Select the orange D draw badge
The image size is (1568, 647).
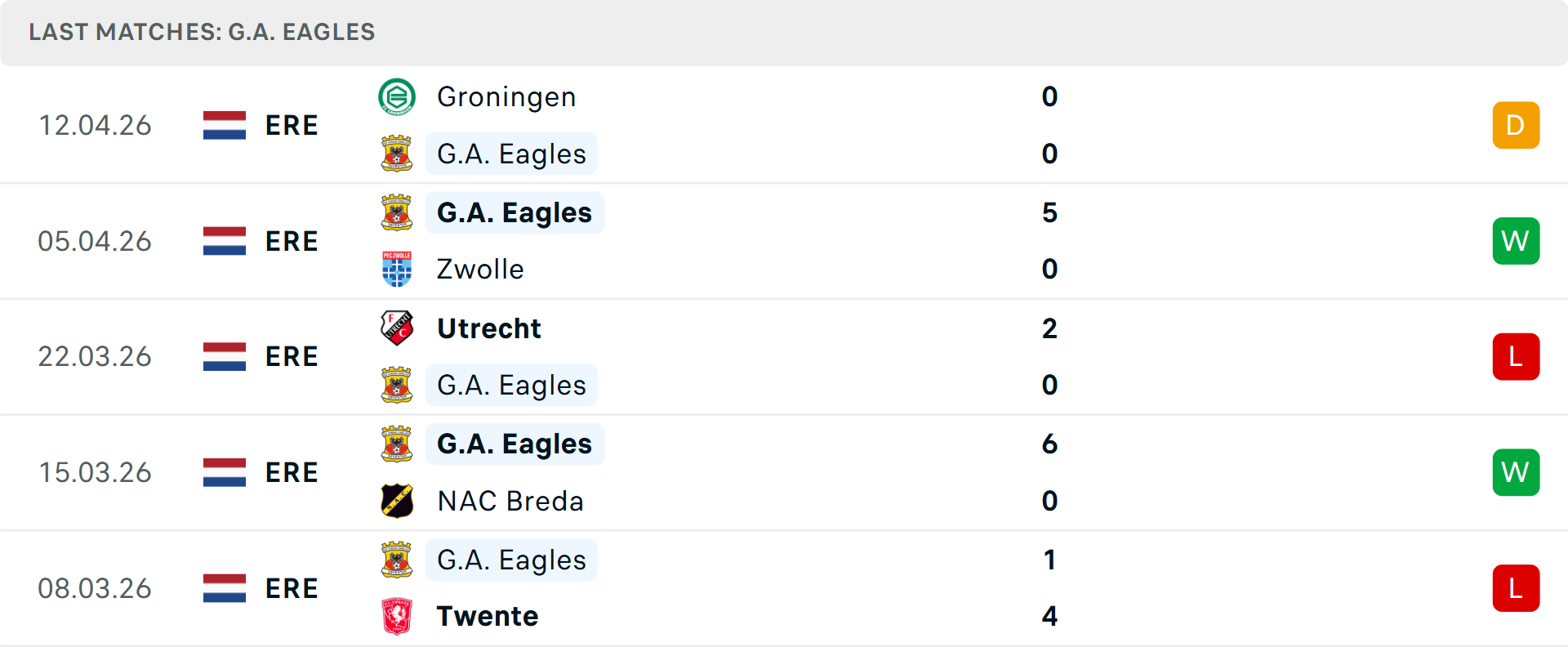coord(1516,125)
